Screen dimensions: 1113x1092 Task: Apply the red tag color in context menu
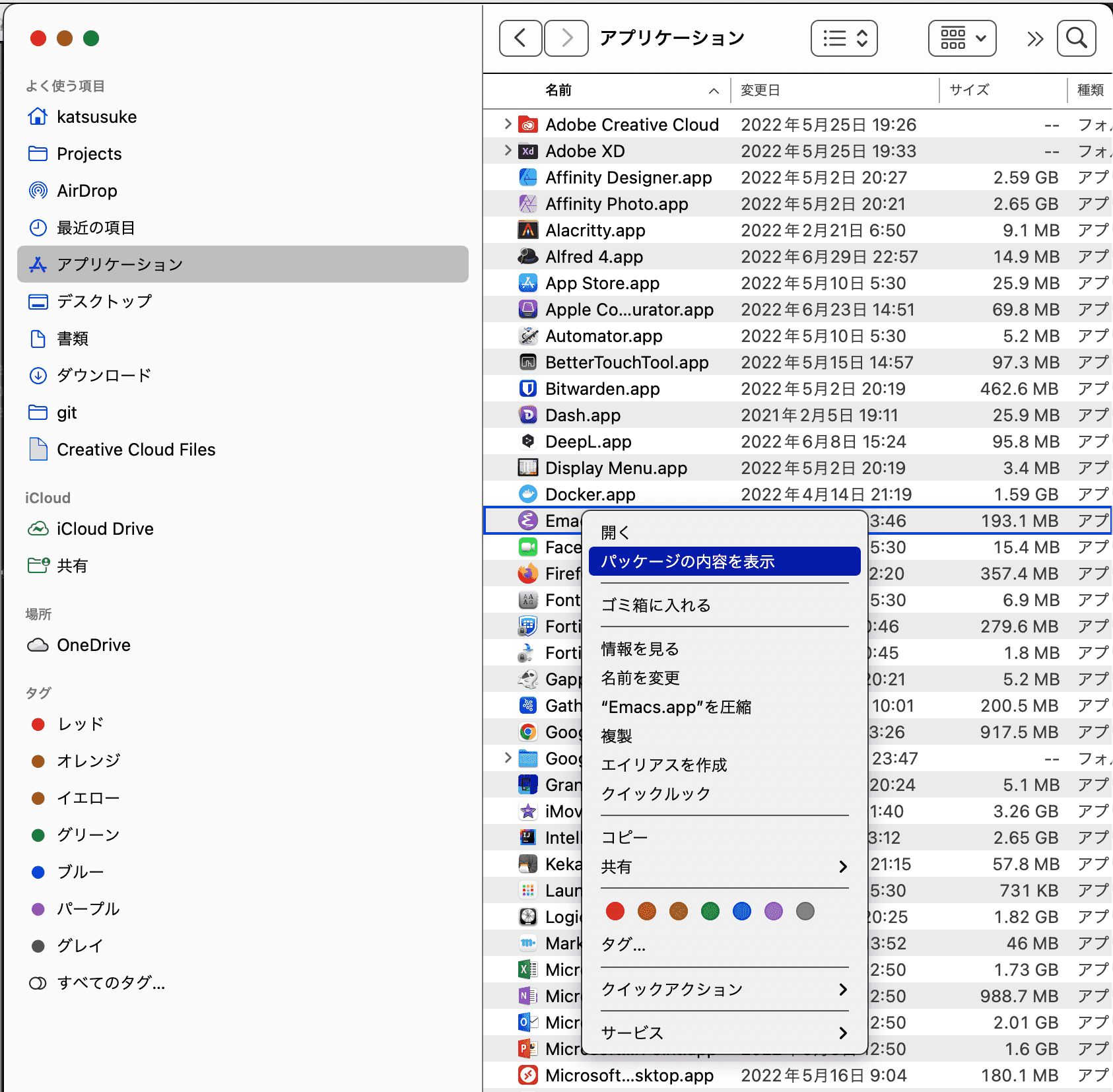615,912
